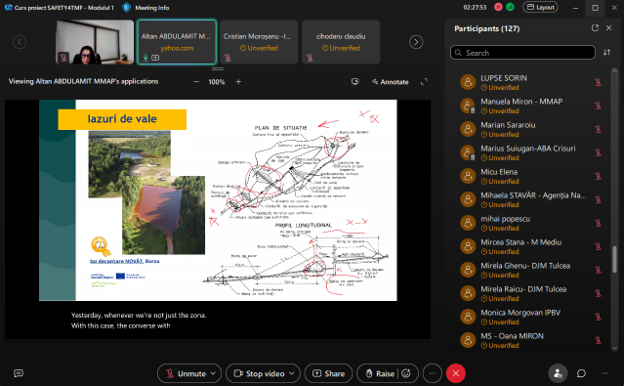Open the Annotate tool
The height and width of the screenshot is (386, 624).
[x=390, y=82]
